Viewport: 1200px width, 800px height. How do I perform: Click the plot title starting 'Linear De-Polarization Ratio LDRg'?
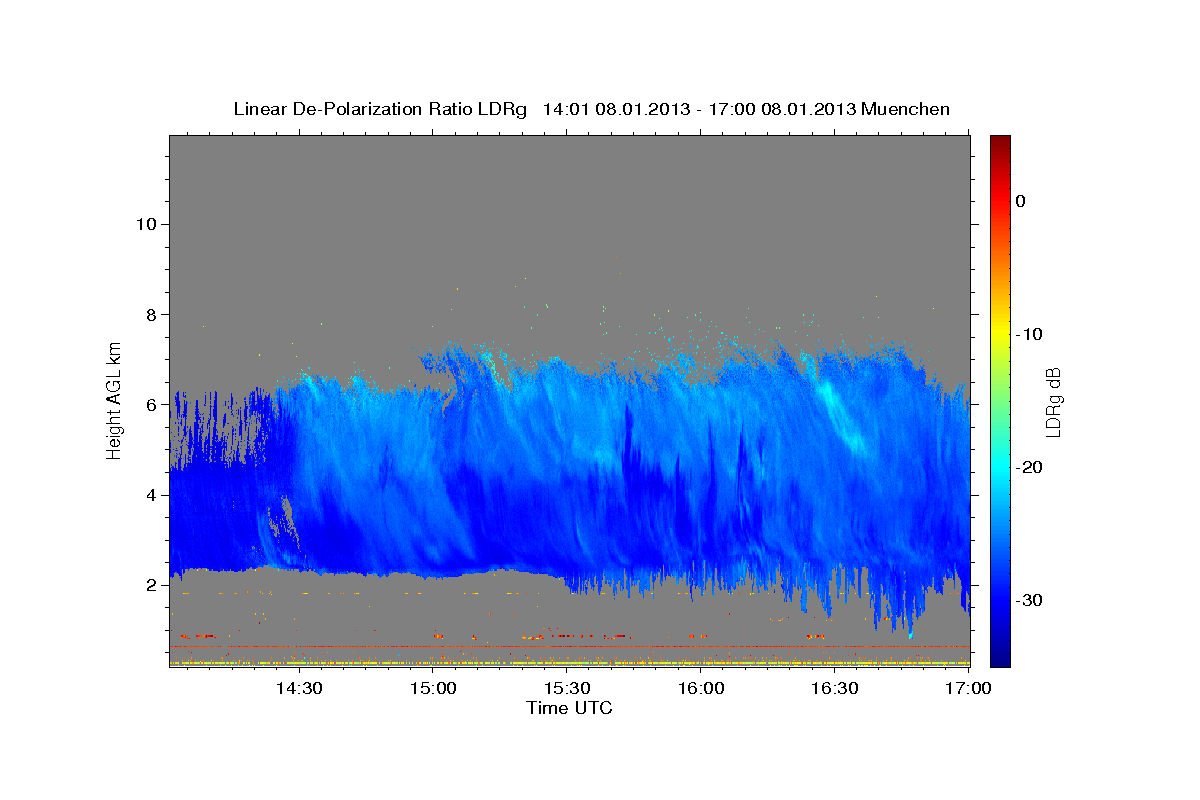point(591,109)
